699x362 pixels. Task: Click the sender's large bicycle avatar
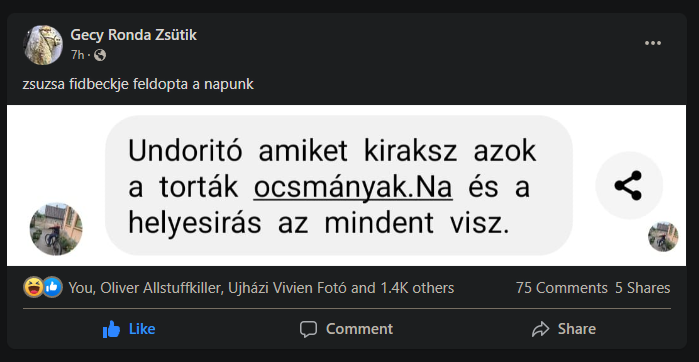coord(56,229)
